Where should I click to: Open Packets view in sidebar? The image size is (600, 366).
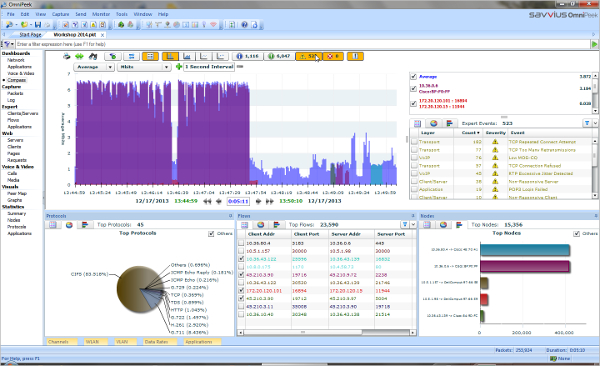[x=15, y=93]
